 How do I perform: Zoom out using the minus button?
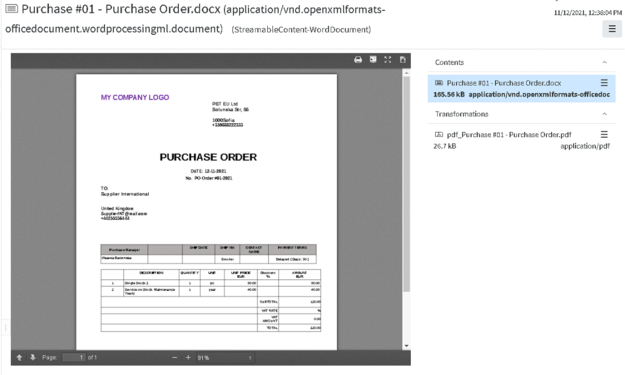[174, 357]
